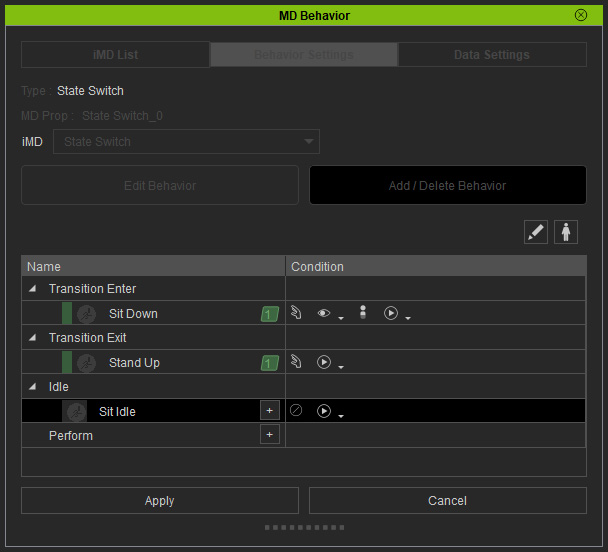Collapse the Transition Exit group

[x=33, y=337]
